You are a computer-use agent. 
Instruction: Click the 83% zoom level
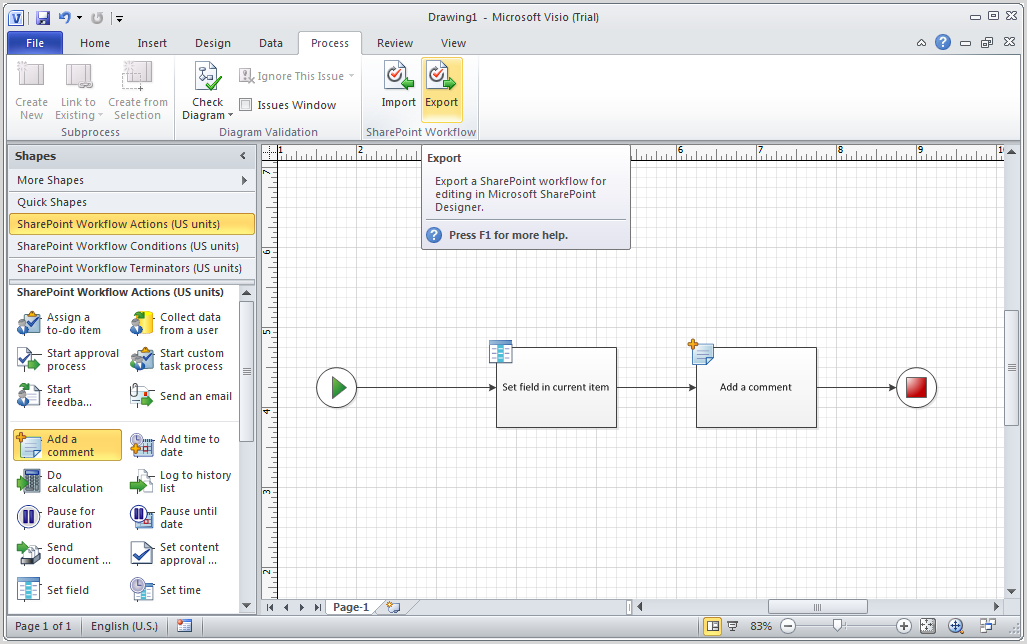[x=760, y=626]
